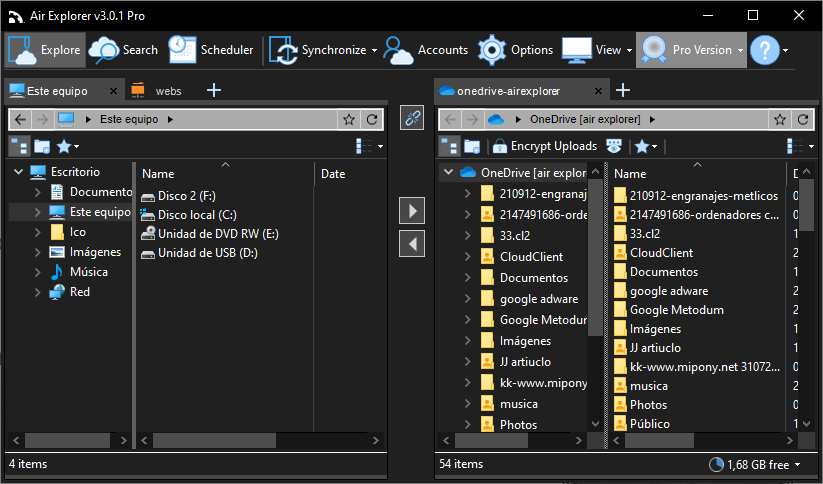The image size is (823, 484).
Task: Create new folder in OneDrive pane
Action: 472,146
